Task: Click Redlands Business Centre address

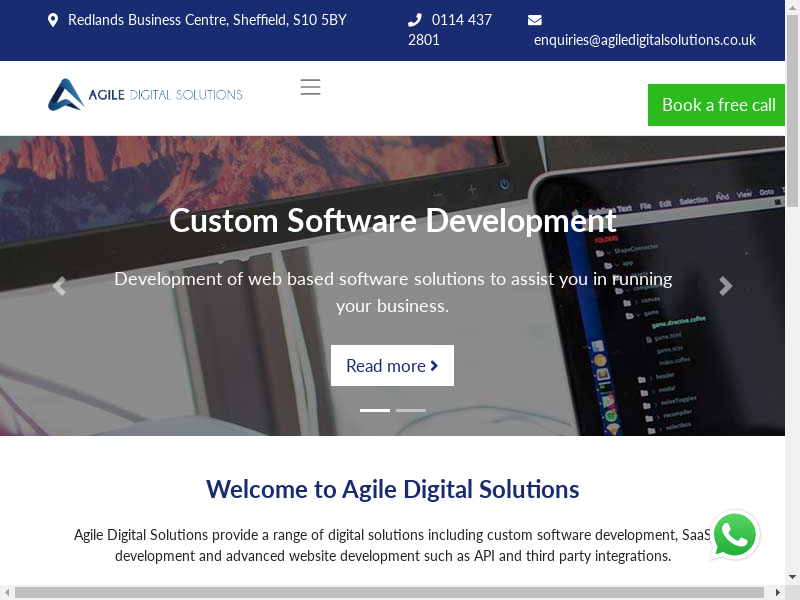Action: 207,20
